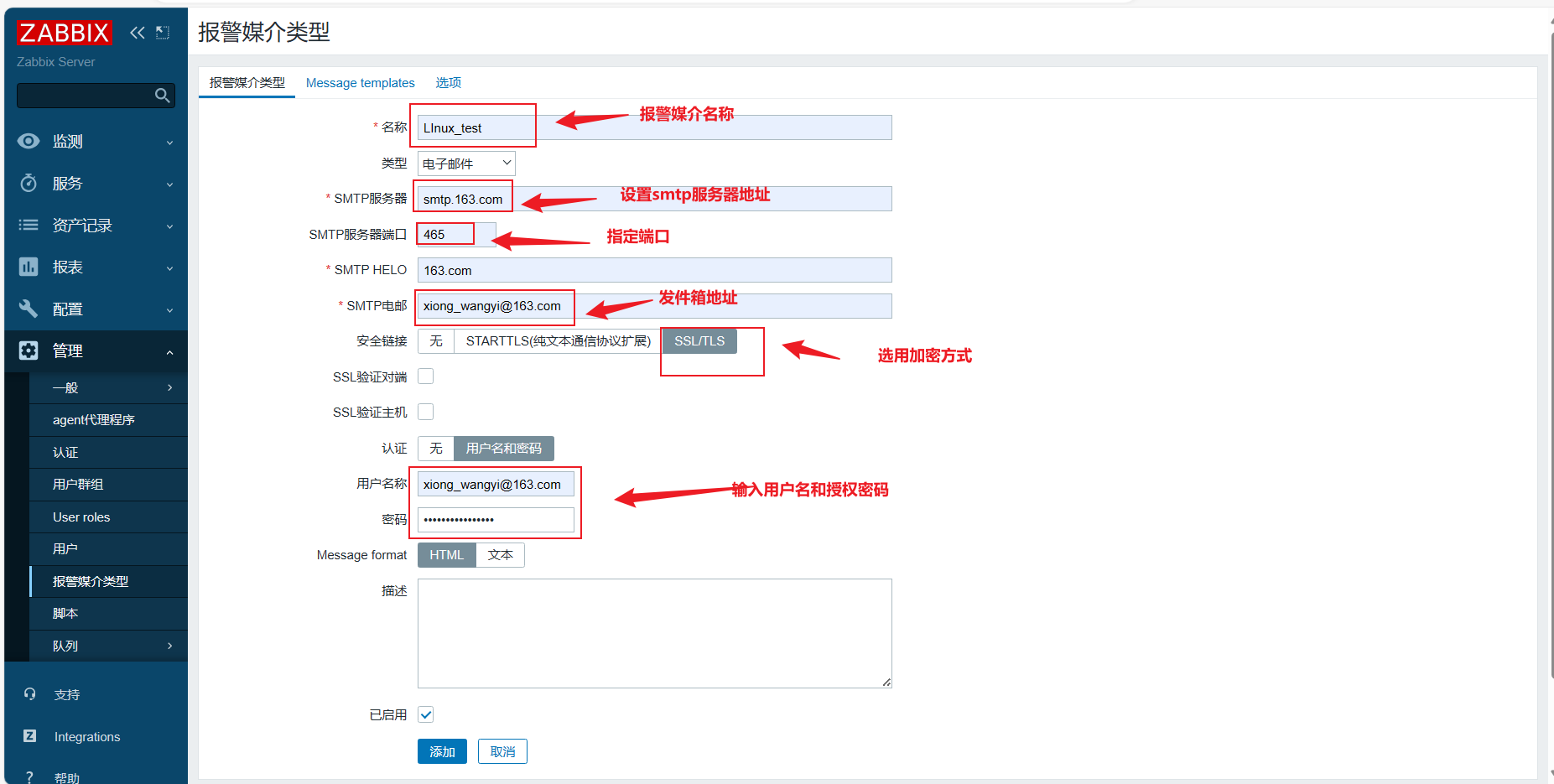
Task: Click the gear icon beside 管理
Action: [29, 350]
